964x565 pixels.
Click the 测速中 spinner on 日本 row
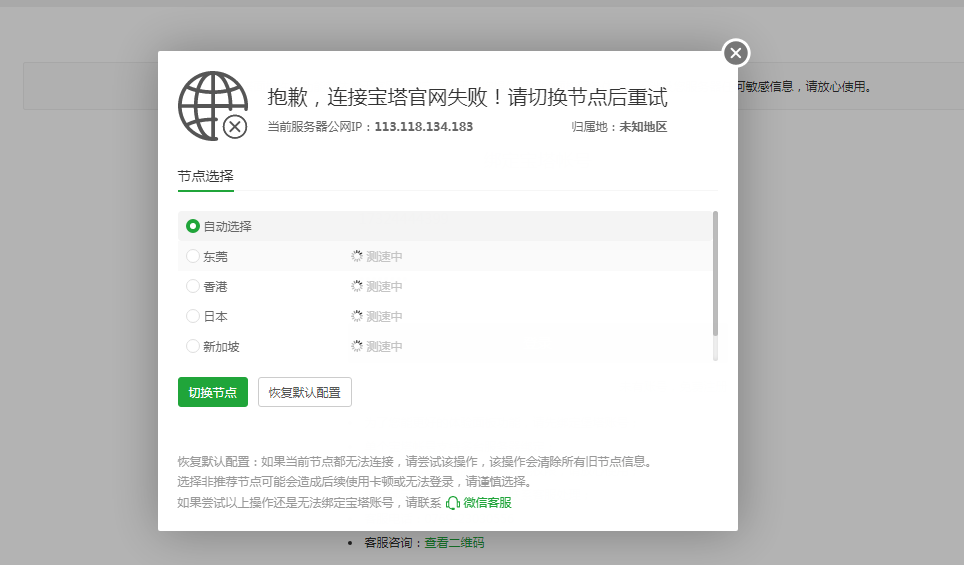pos(357,316)
